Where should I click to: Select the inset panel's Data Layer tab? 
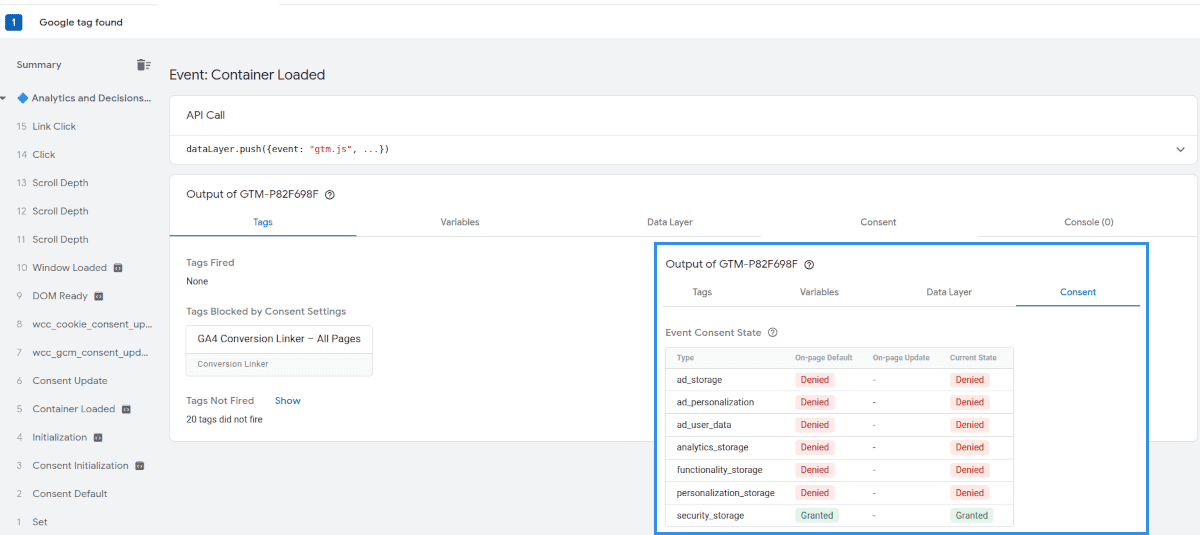(x=949, y=292)
